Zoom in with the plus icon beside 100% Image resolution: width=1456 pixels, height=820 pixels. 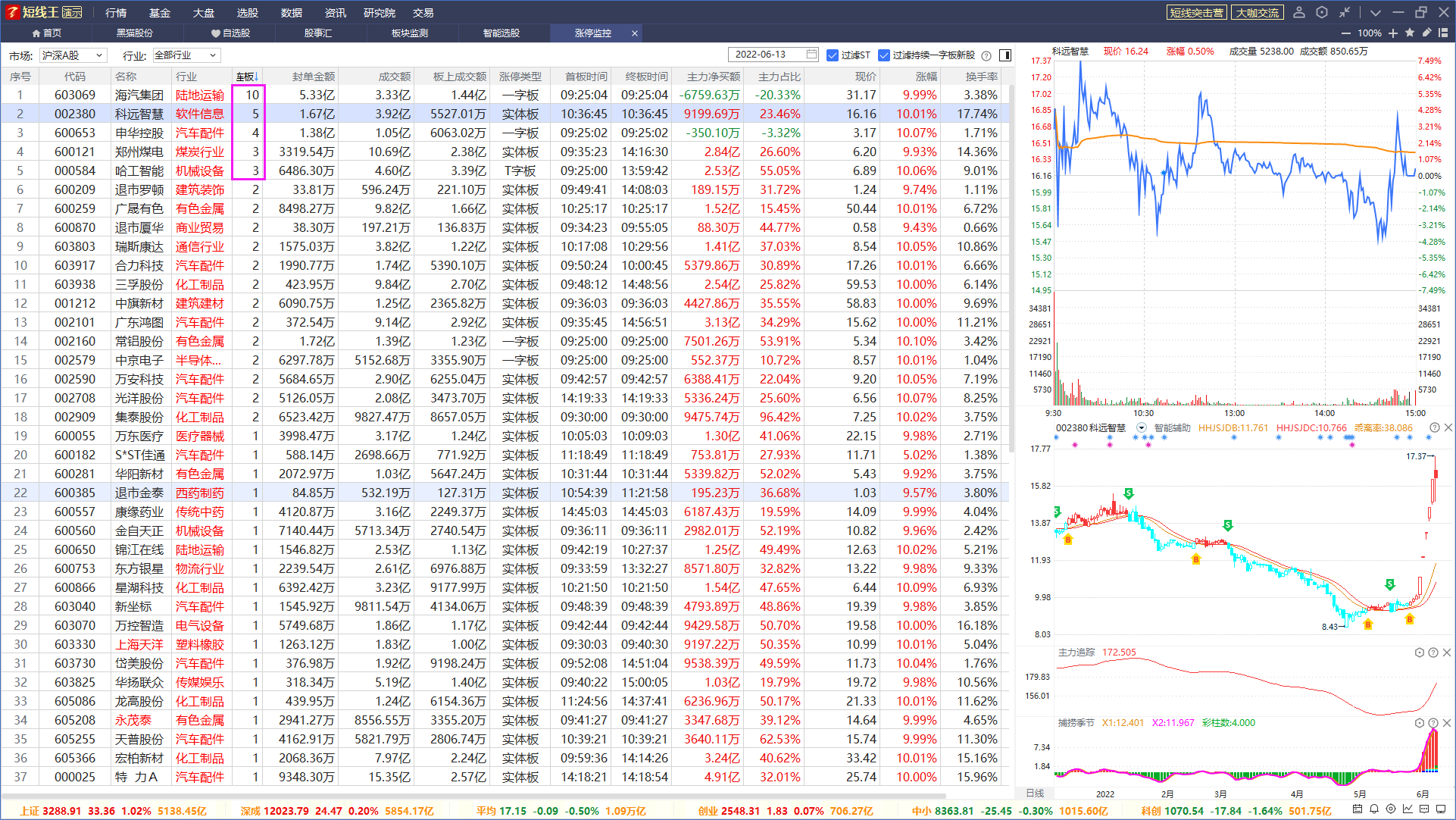pyautogui.click(x=1393, y=33)
